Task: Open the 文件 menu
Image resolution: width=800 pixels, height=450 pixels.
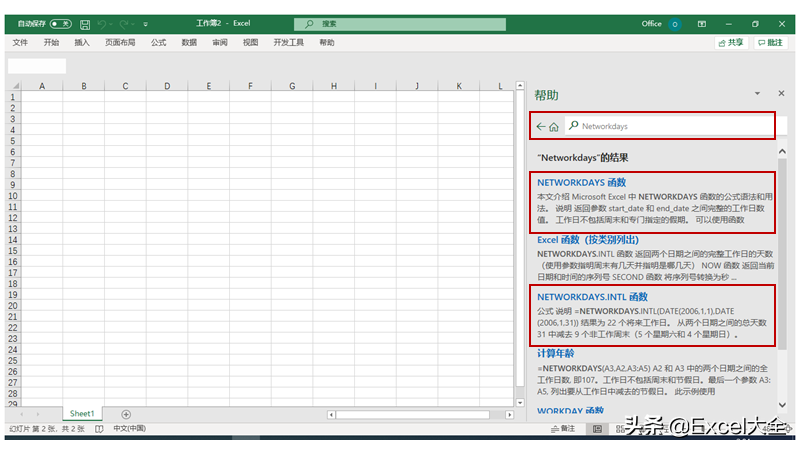Action: (x=20, y=42)
